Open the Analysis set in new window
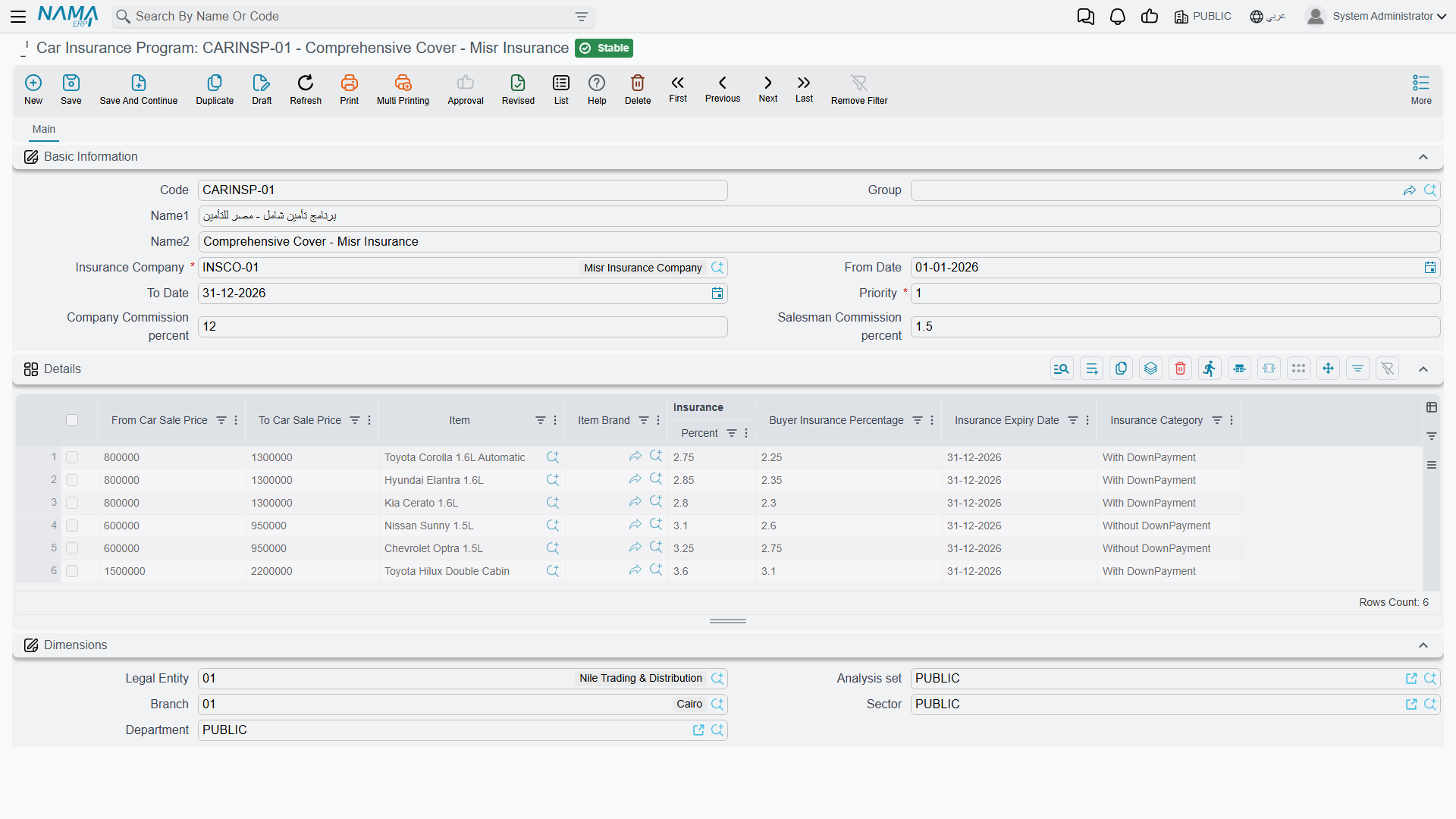The height and width of the screenshot is (819, 1456). [x=1411, y=679]
